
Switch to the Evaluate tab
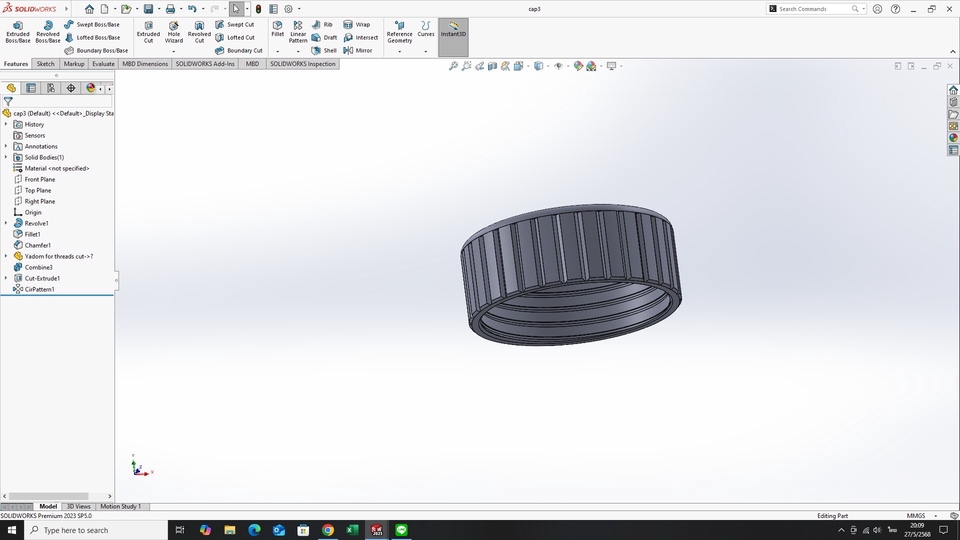coord(103,64)
